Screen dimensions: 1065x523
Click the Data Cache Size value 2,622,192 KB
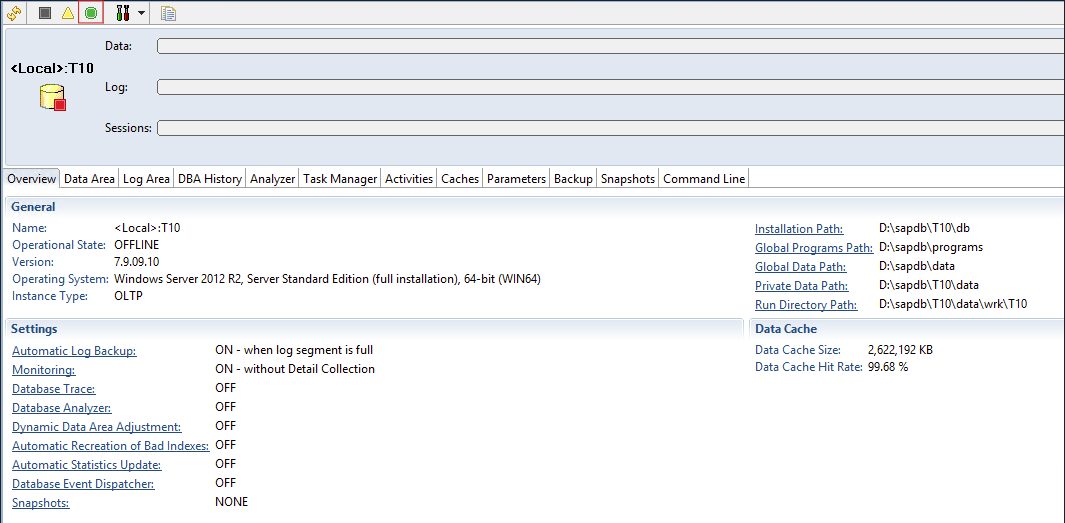900,350
